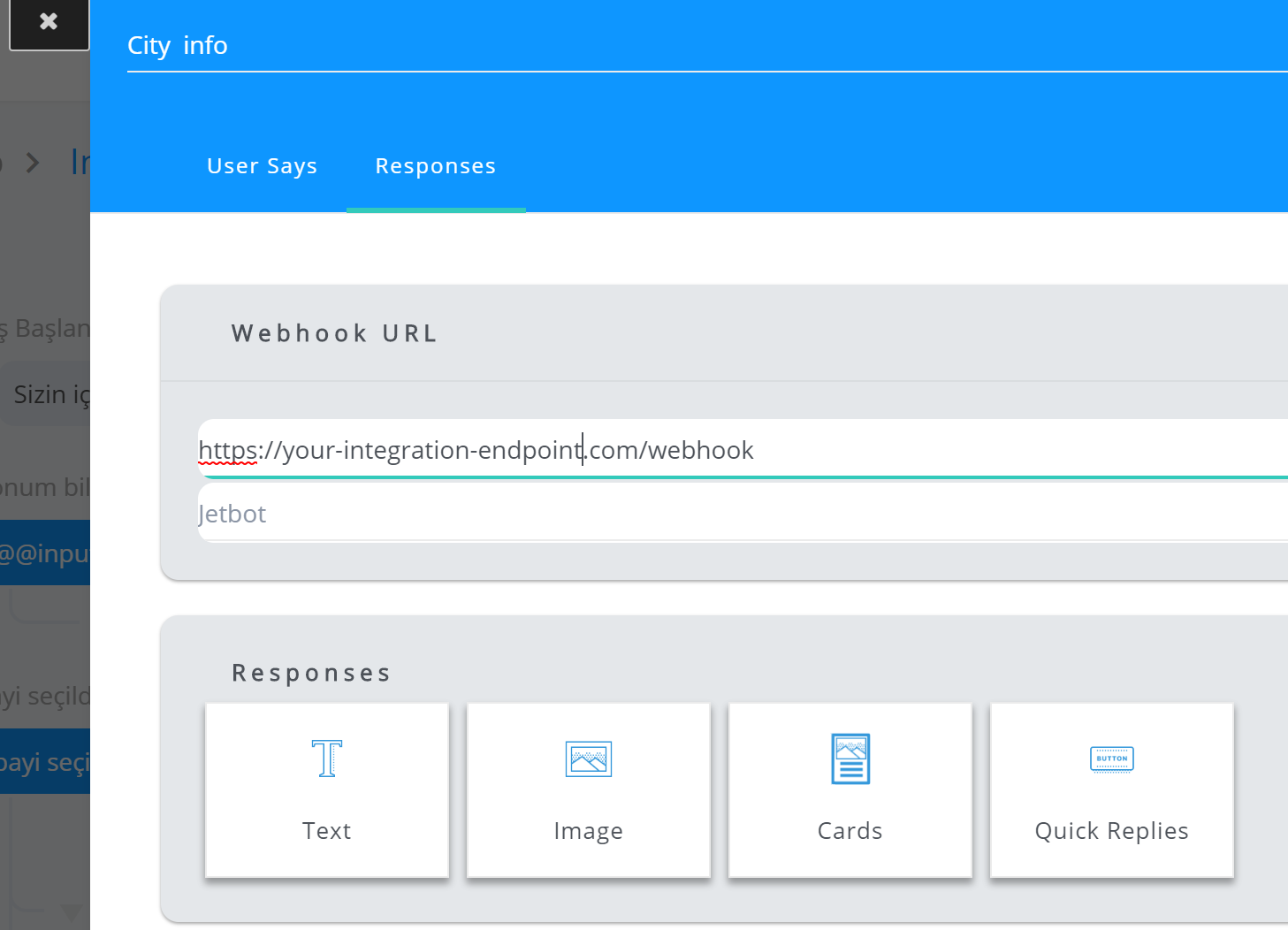1288x930 pixels.
Task: Click the Text T icon
Action: (327, 758)
